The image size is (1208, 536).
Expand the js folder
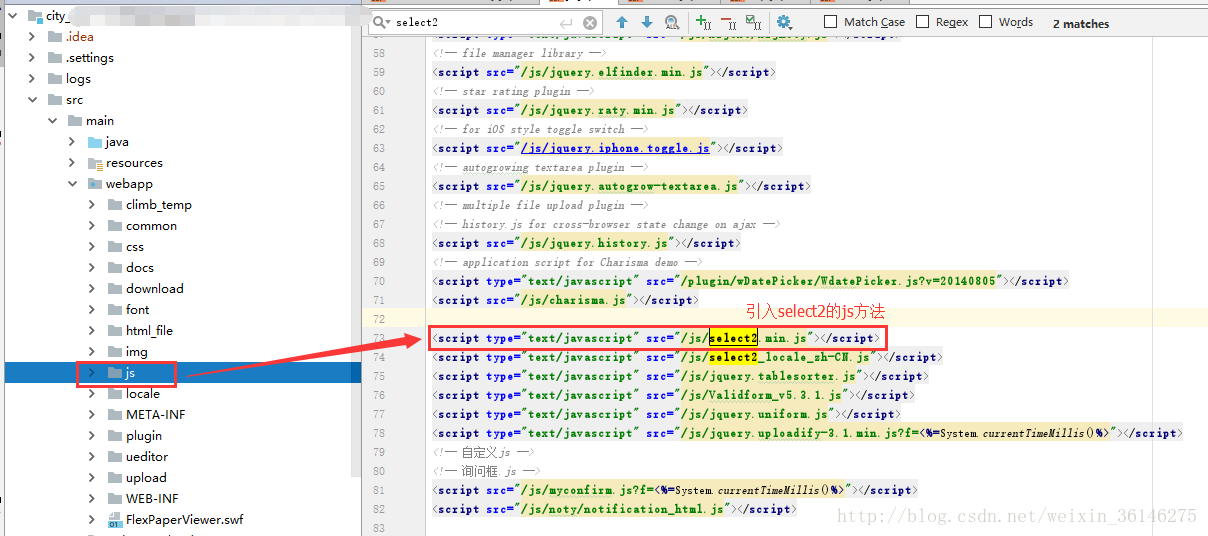92,373
